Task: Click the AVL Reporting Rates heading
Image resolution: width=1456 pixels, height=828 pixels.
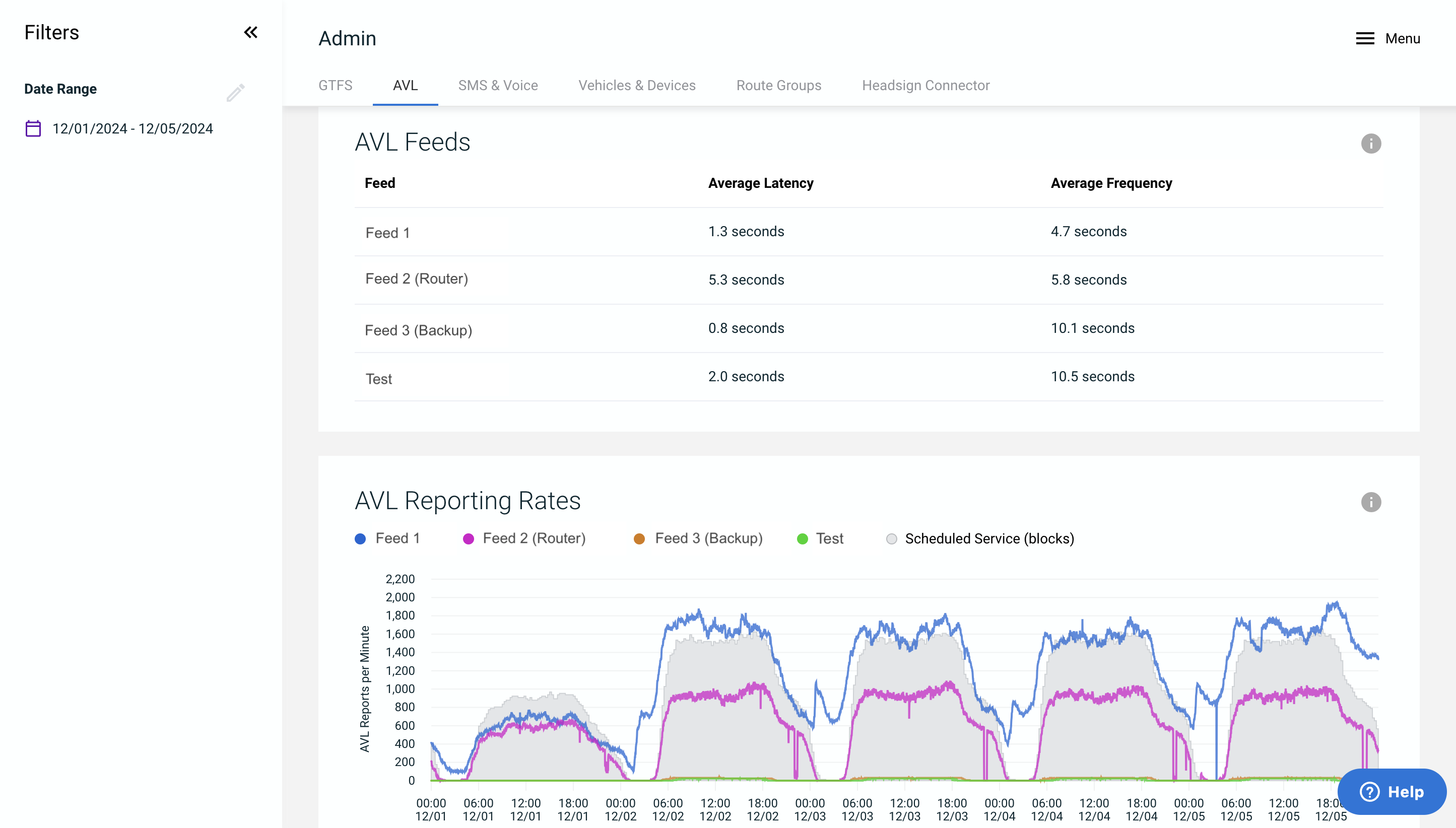Action: pyautogui.click(x=468, y=501)
